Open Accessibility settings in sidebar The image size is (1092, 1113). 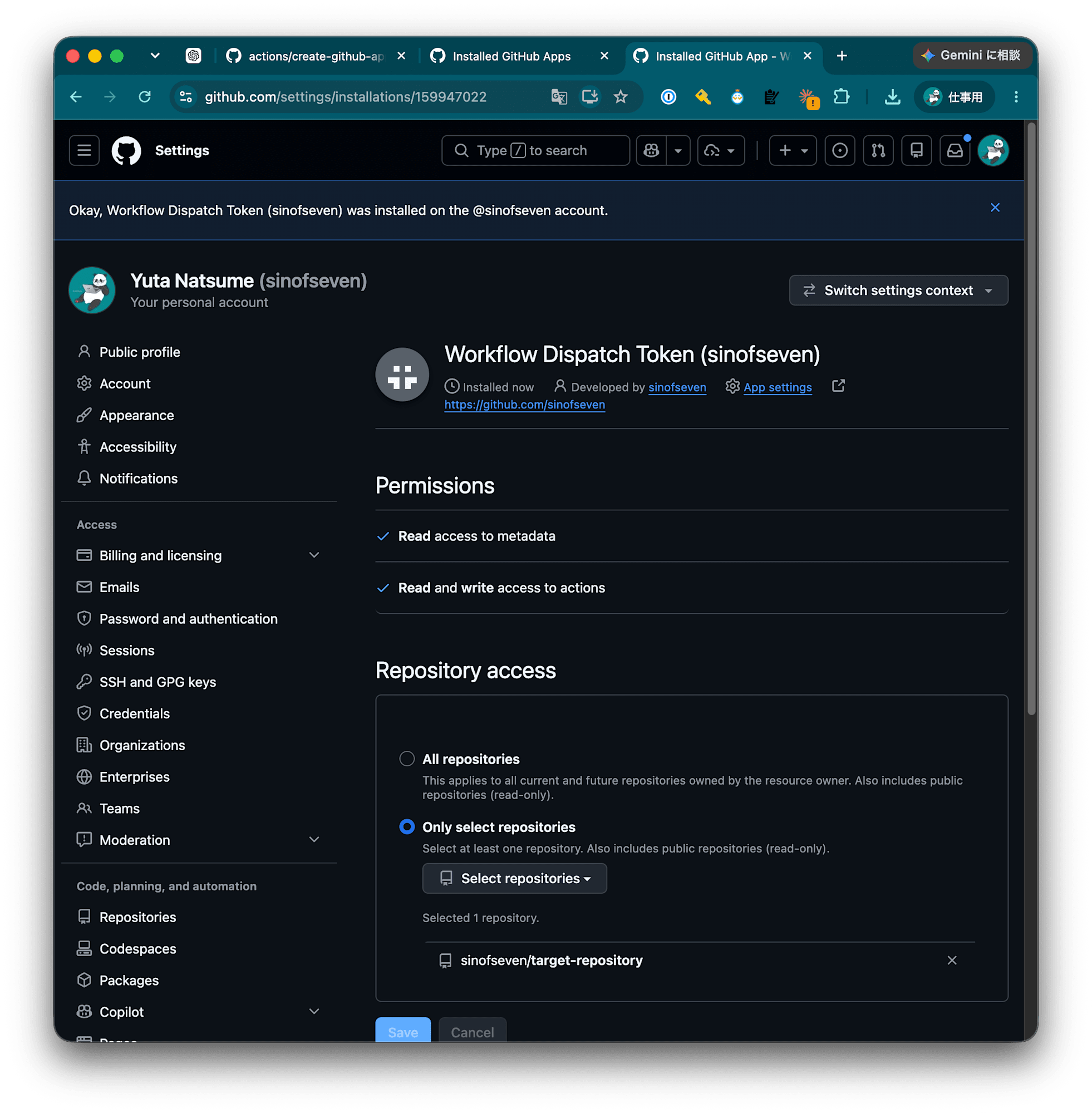pos(137,446)
